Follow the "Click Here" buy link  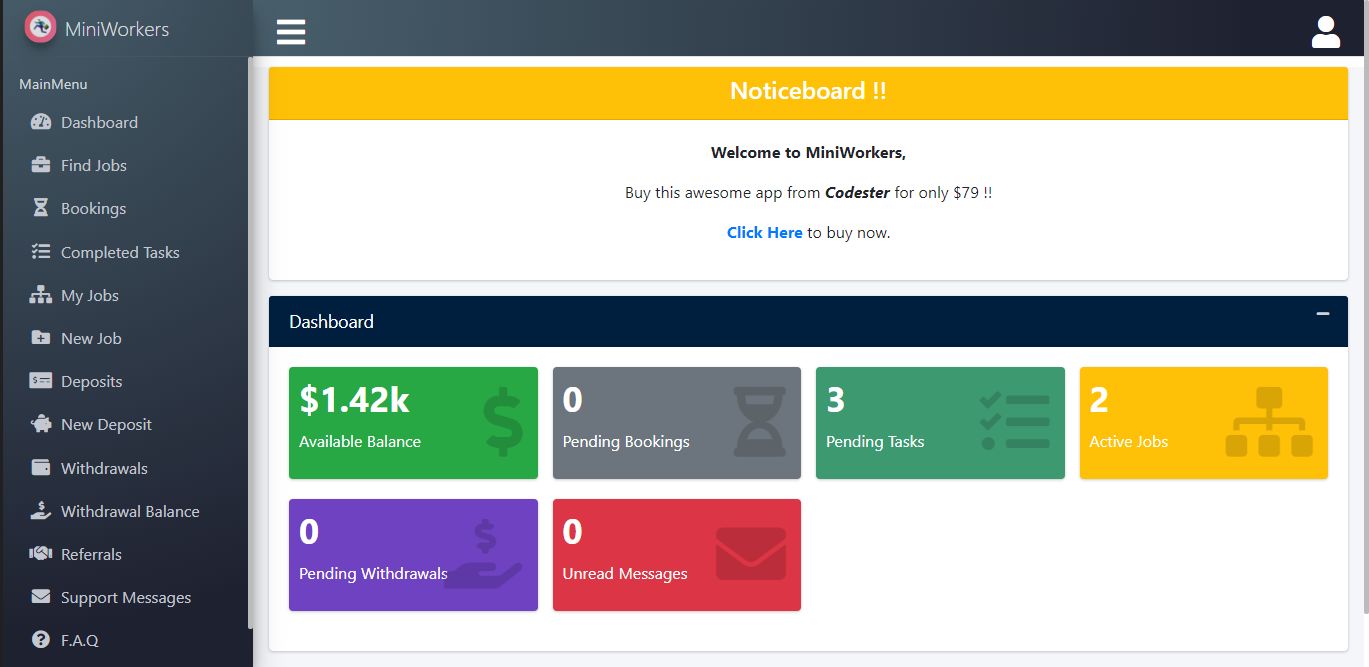pos(764,233)
